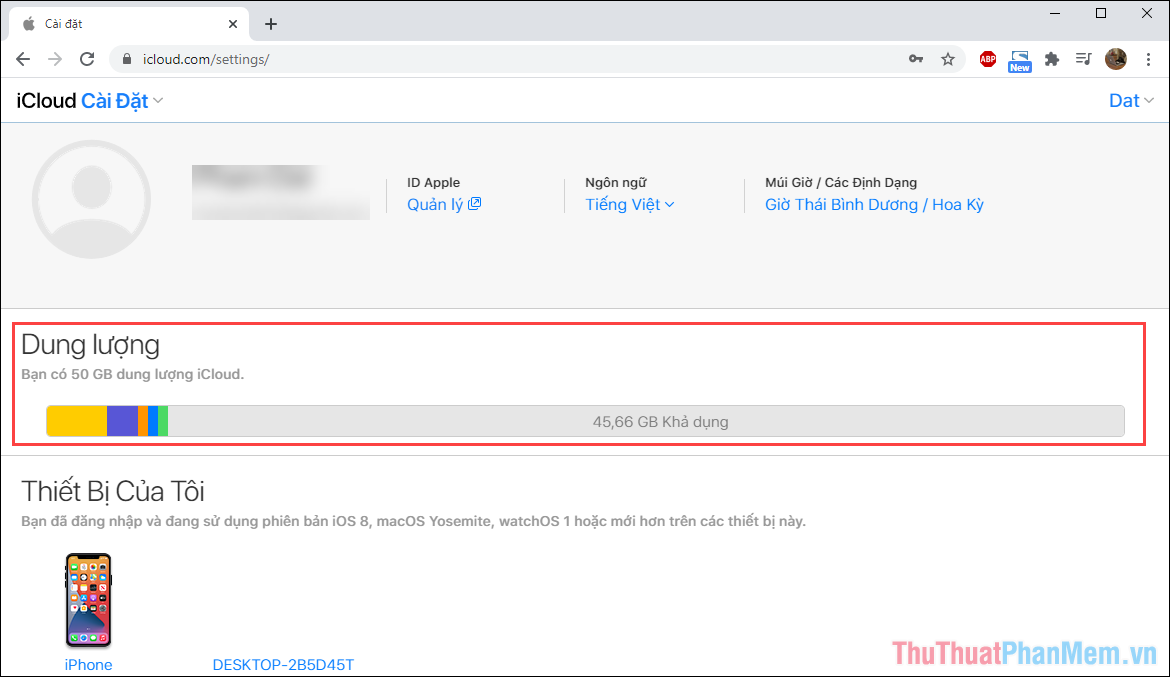Click the Bạn có 50 GB dung lượng text
This screenshot has width=1170, height=677.
point(132,374)
